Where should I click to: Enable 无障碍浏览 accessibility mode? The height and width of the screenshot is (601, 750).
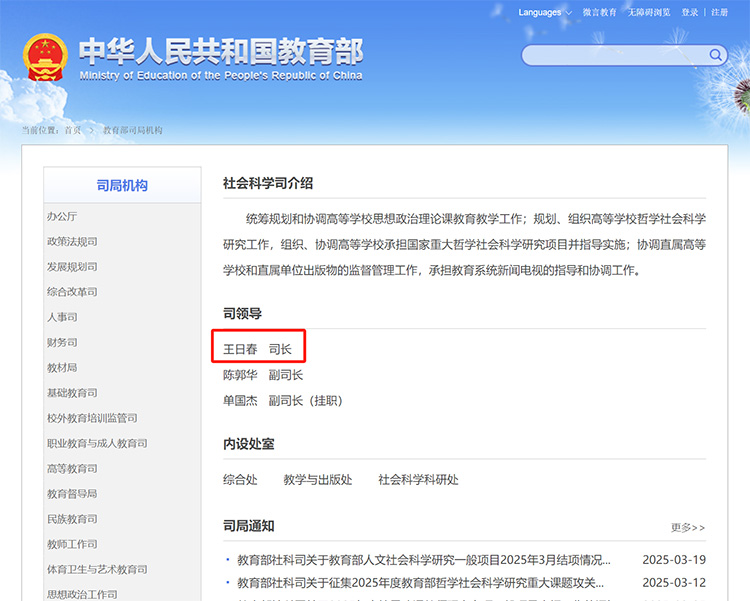649,12
